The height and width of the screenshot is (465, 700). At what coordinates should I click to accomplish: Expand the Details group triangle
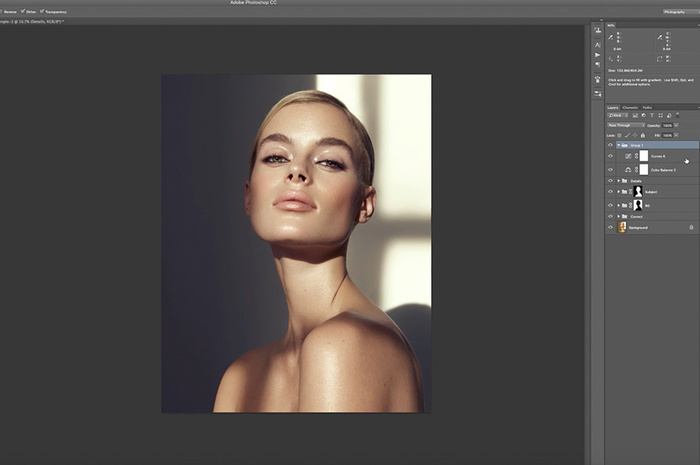click(x=619, y=181)
